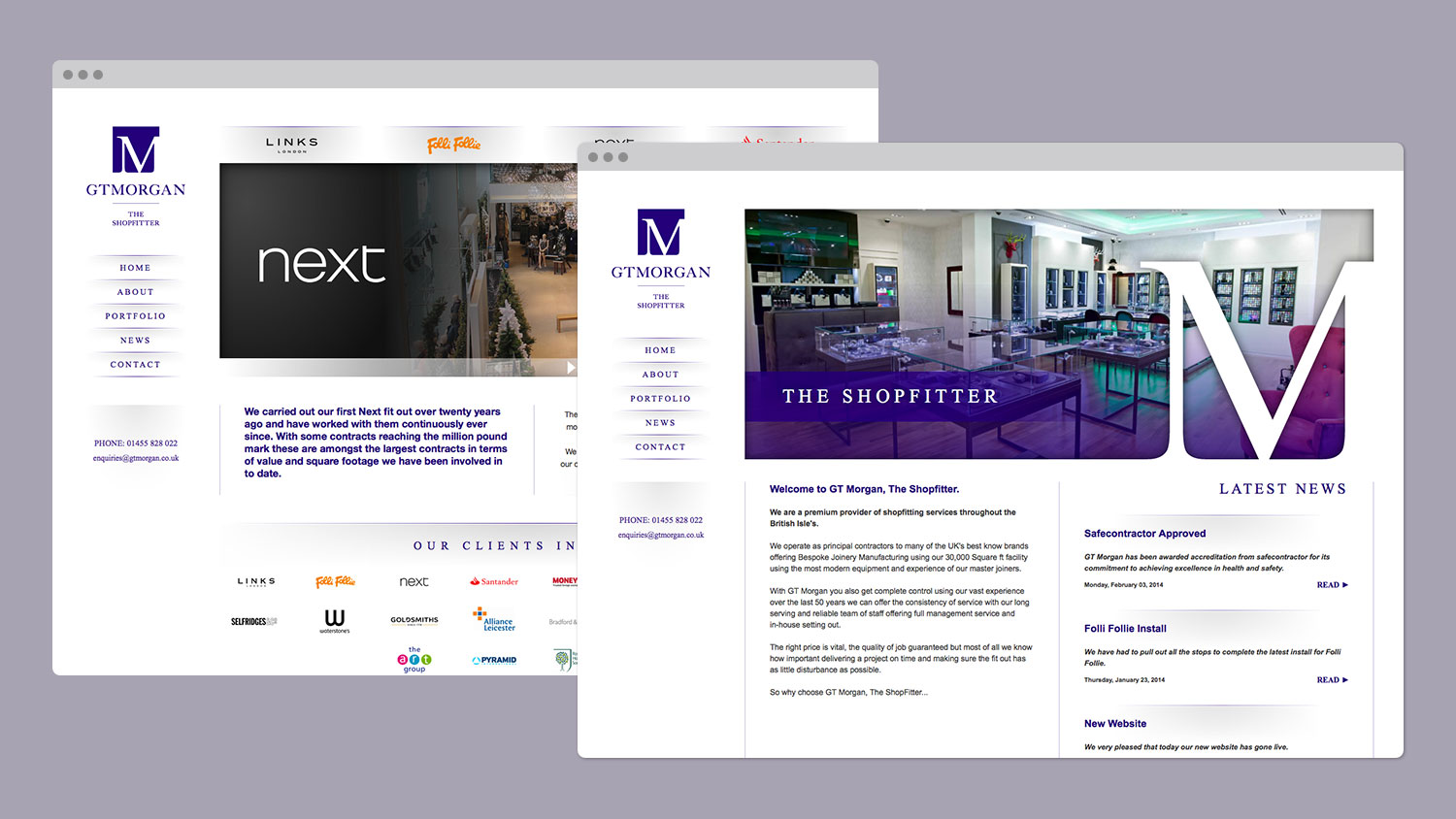Open the Safecontractor Approved news headline
This screenshot has height=819, width=1456.
point(1145,534)
